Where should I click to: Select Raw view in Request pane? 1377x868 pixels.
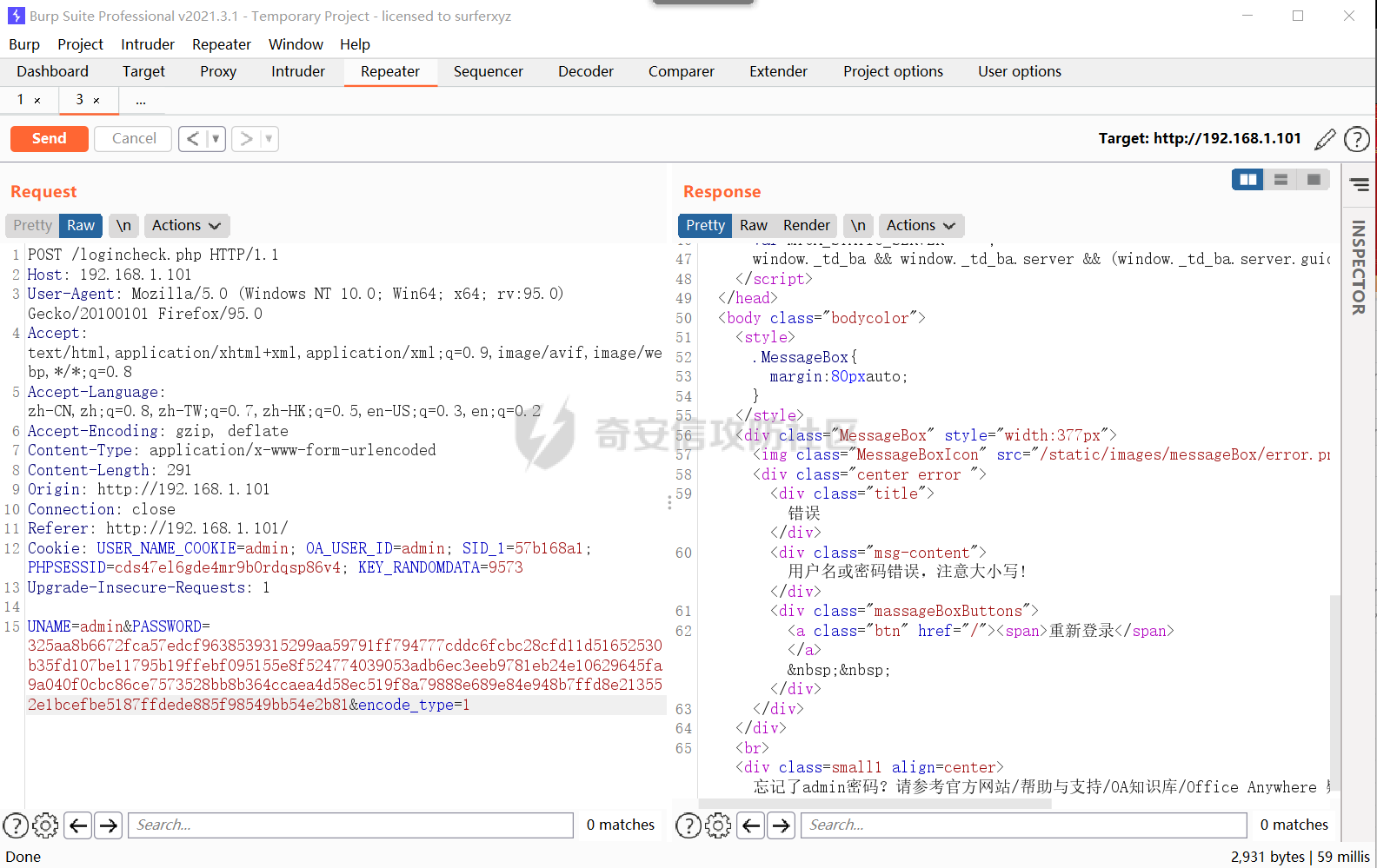coord(81,226)
